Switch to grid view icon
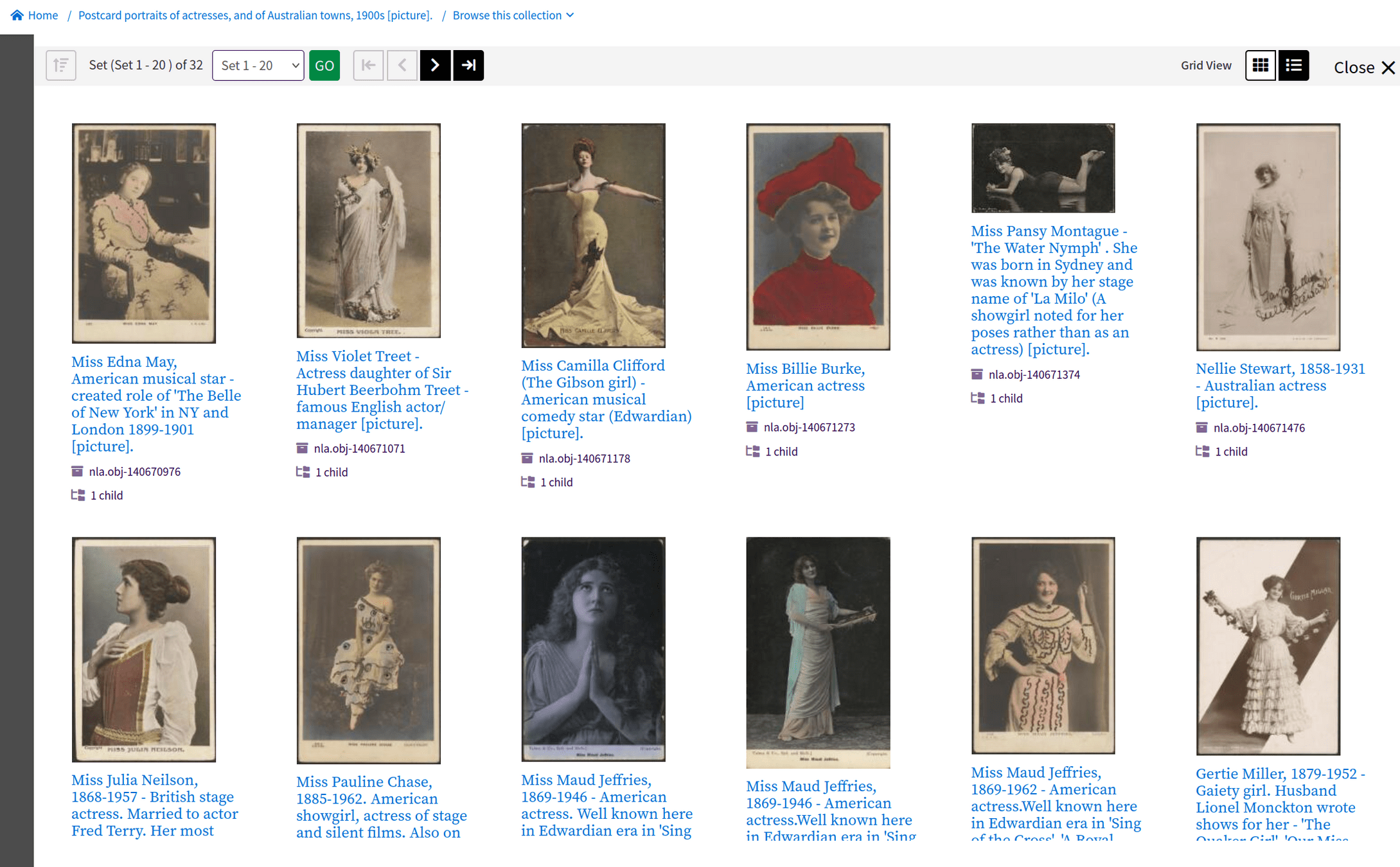The width and height of the screenshot is (1400, 867). point(1260,66)
